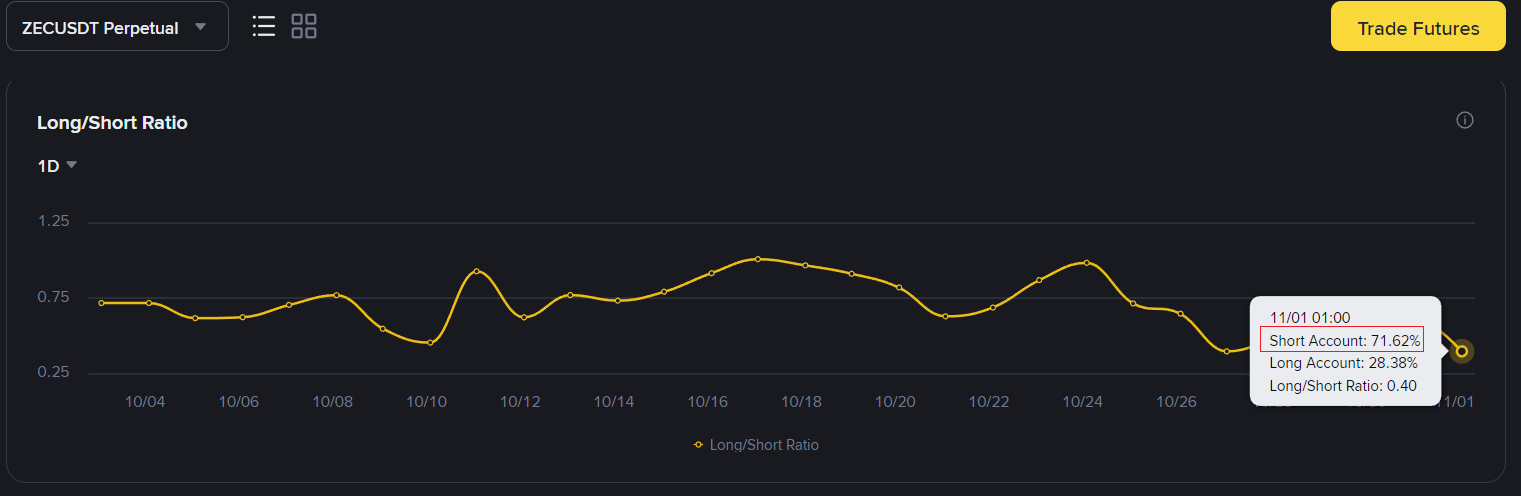Click the 10/20 date axis label
The height and width of the screenshot is (496, 1521).
[895, 402]
